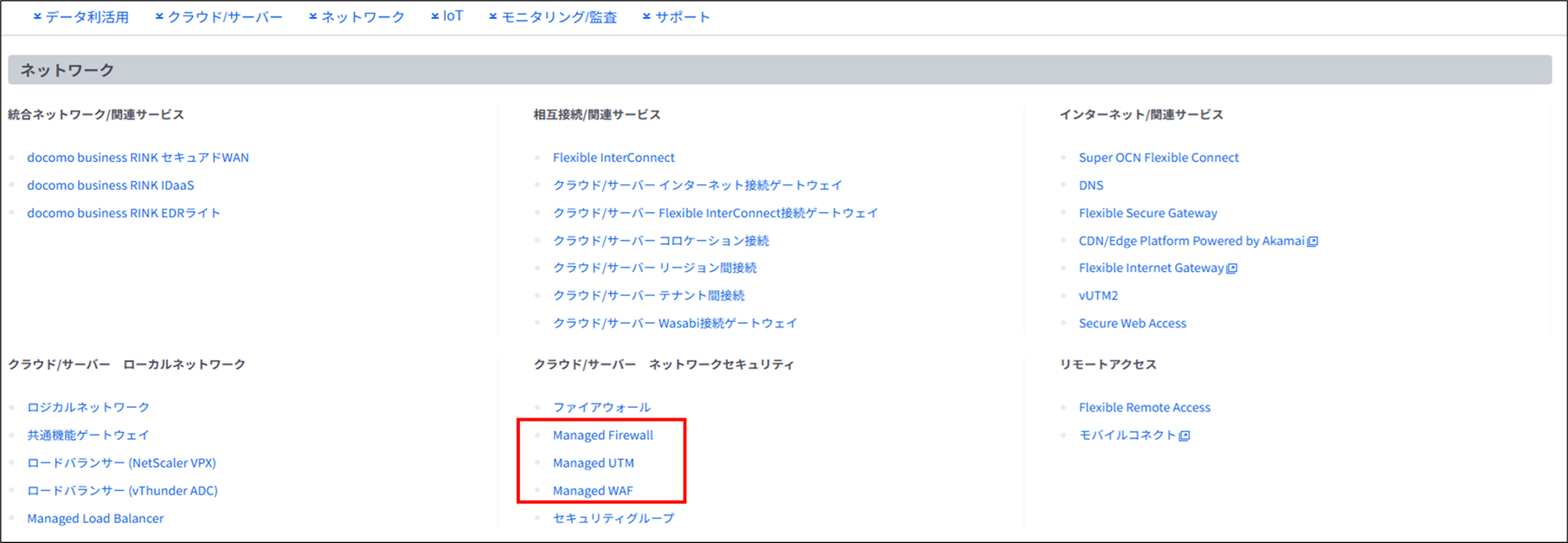Screen dimensions: 1568x543
Task: Open CDN/Edge Platform Powered by Akamai link
Action: (x=1191, y=241)
